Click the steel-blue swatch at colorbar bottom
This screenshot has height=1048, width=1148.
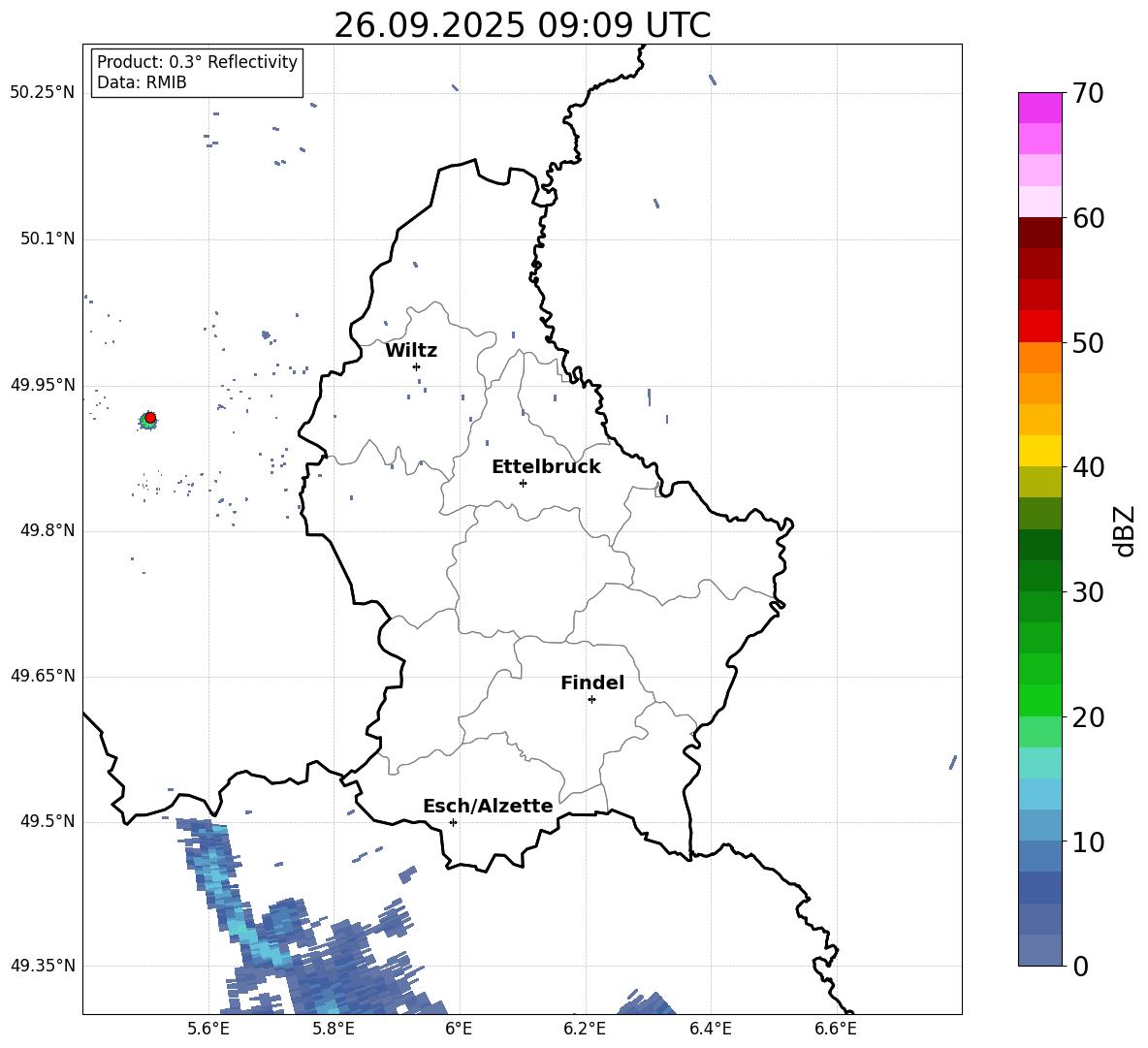[x=1039, y=951]
